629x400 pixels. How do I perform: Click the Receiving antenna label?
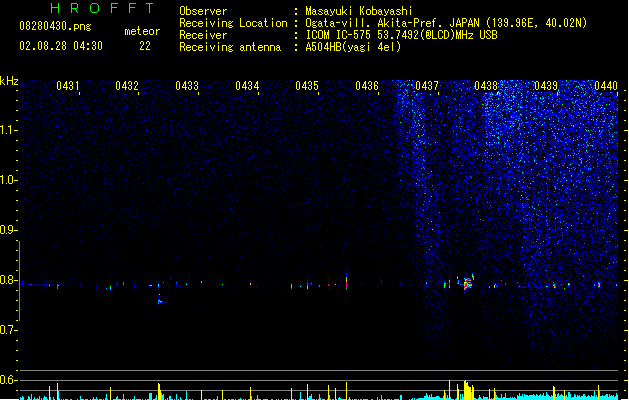(230, 47)
